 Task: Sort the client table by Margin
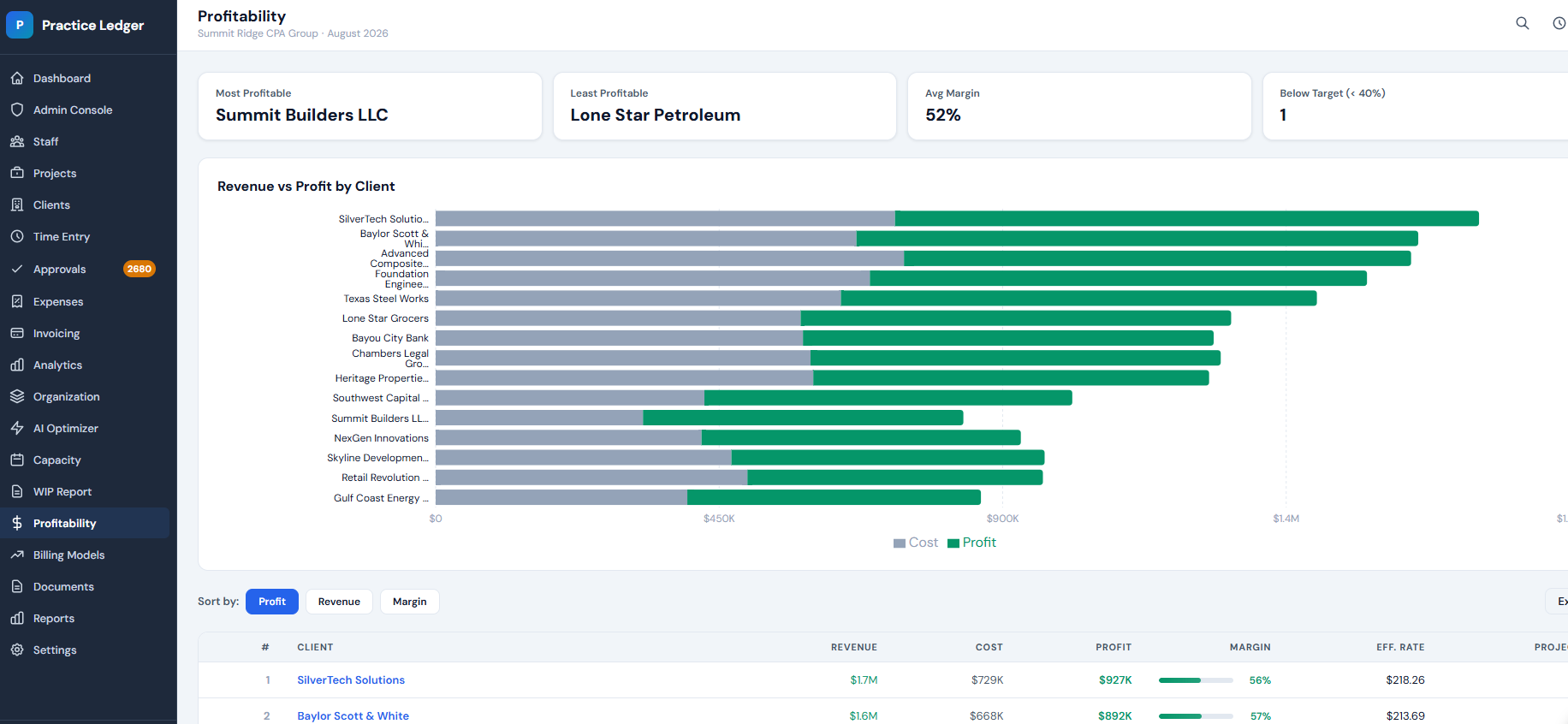[409, 602]
